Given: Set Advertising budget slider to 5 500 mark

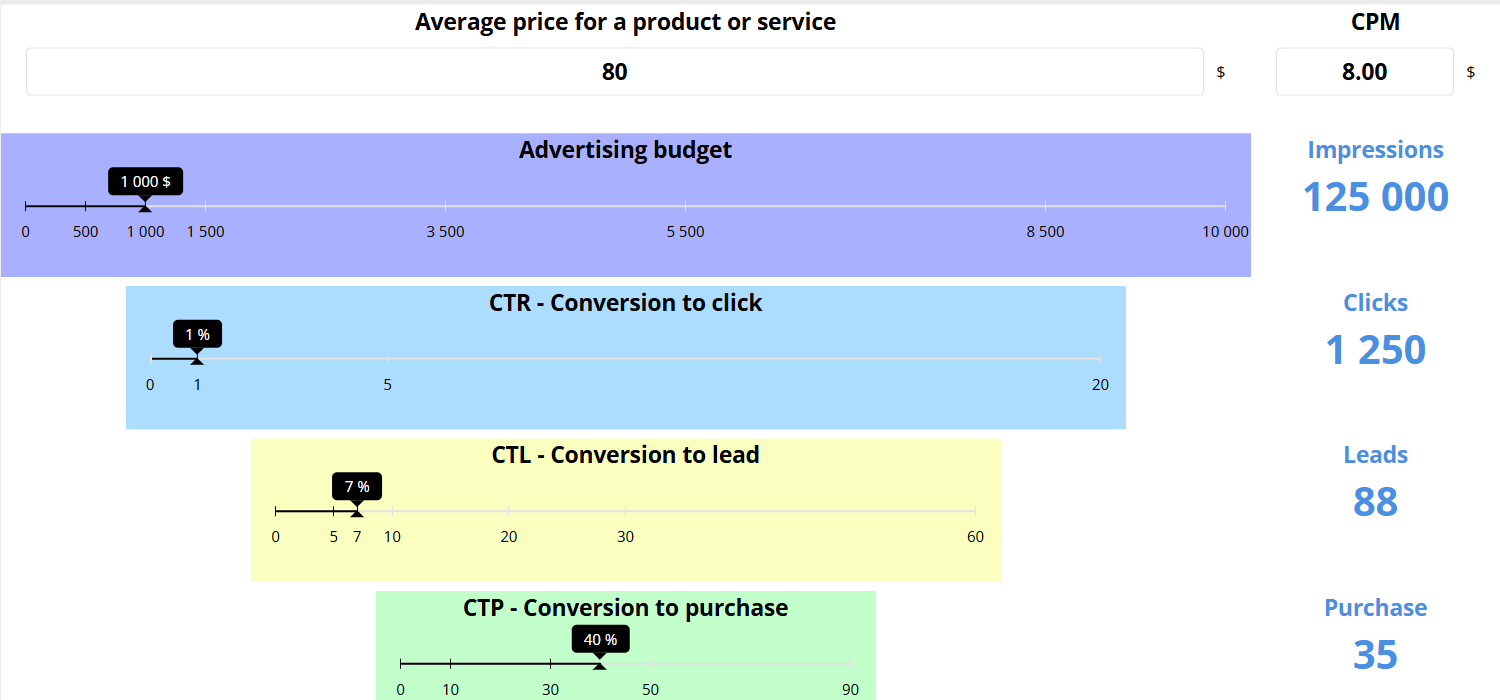Looking at the screenshot, I should point(685,206).
